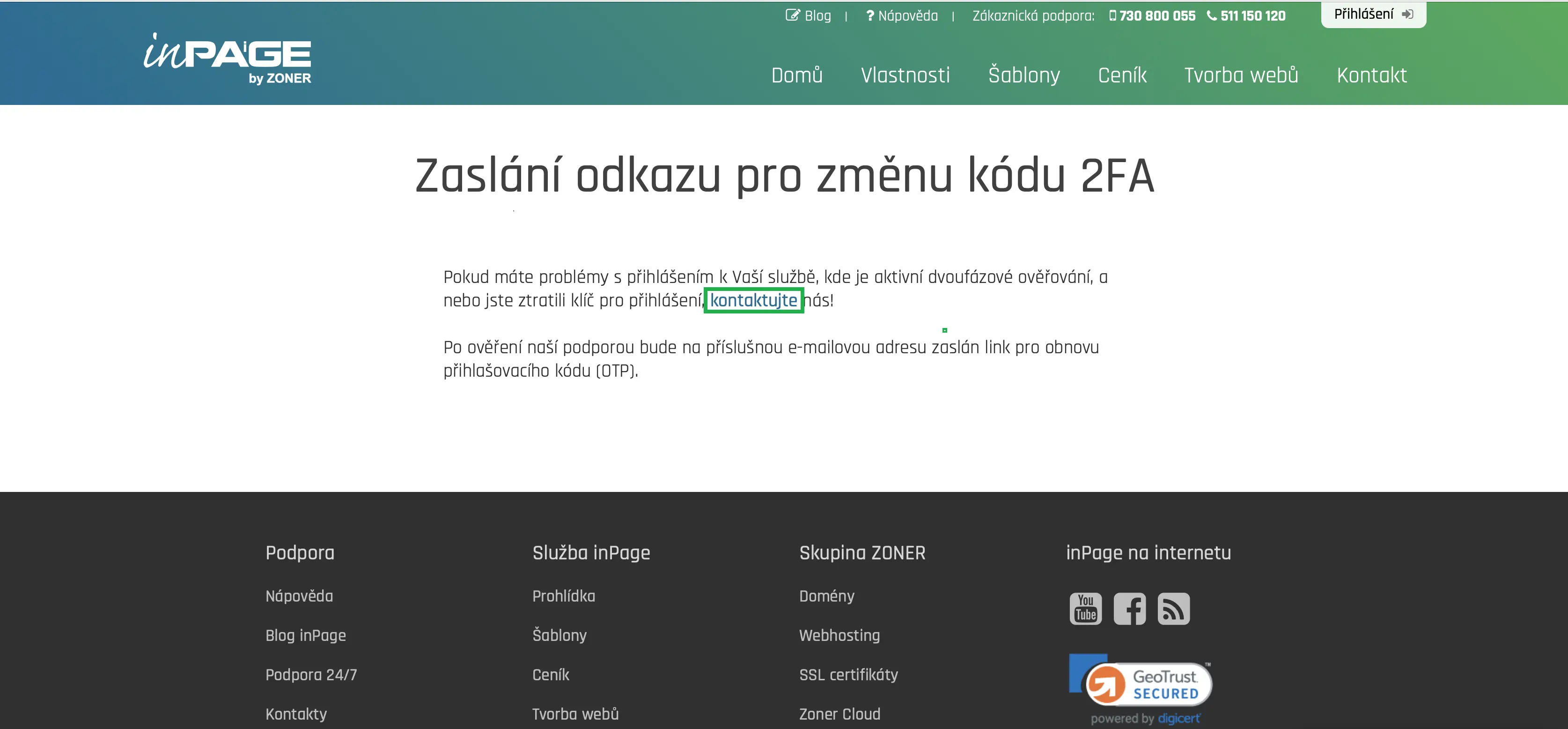
Task: Open Šablony in main navigation
Action: coord(1024,75)
